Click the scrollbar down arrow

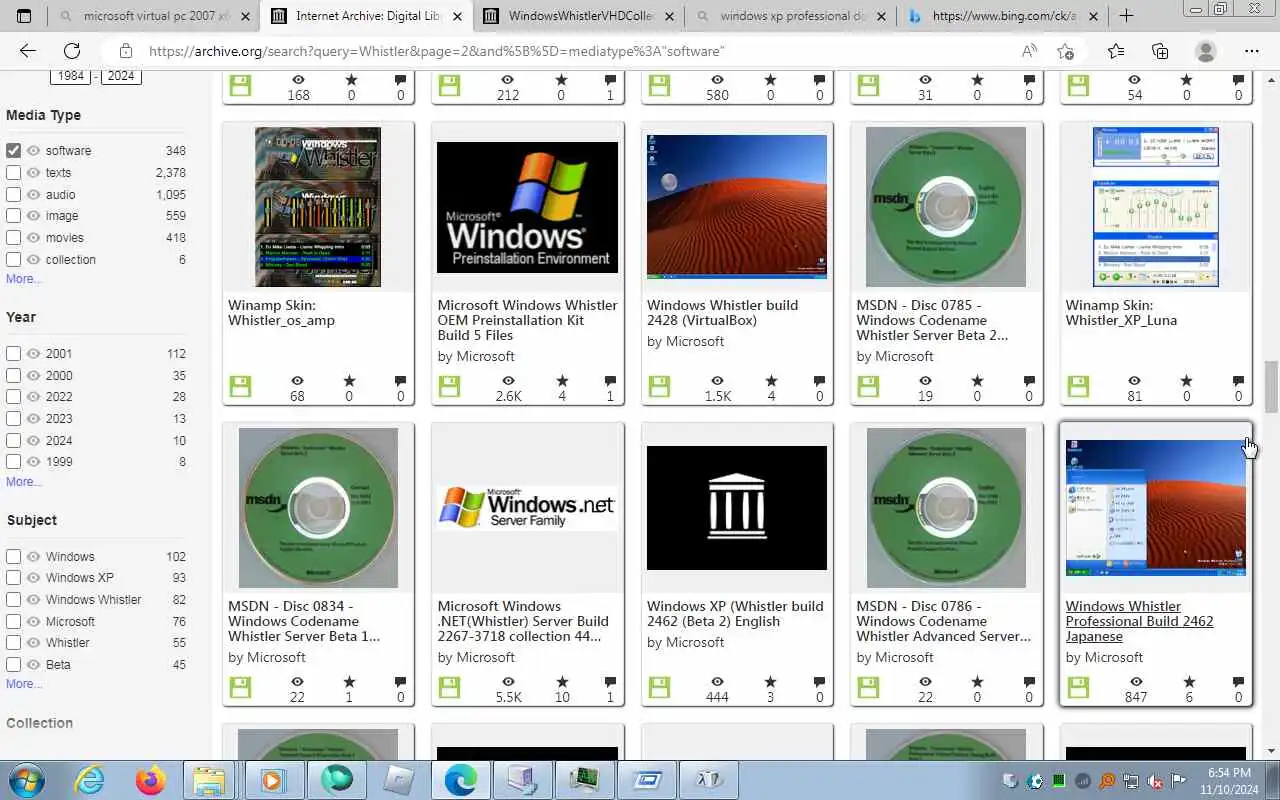point(1271,751)
